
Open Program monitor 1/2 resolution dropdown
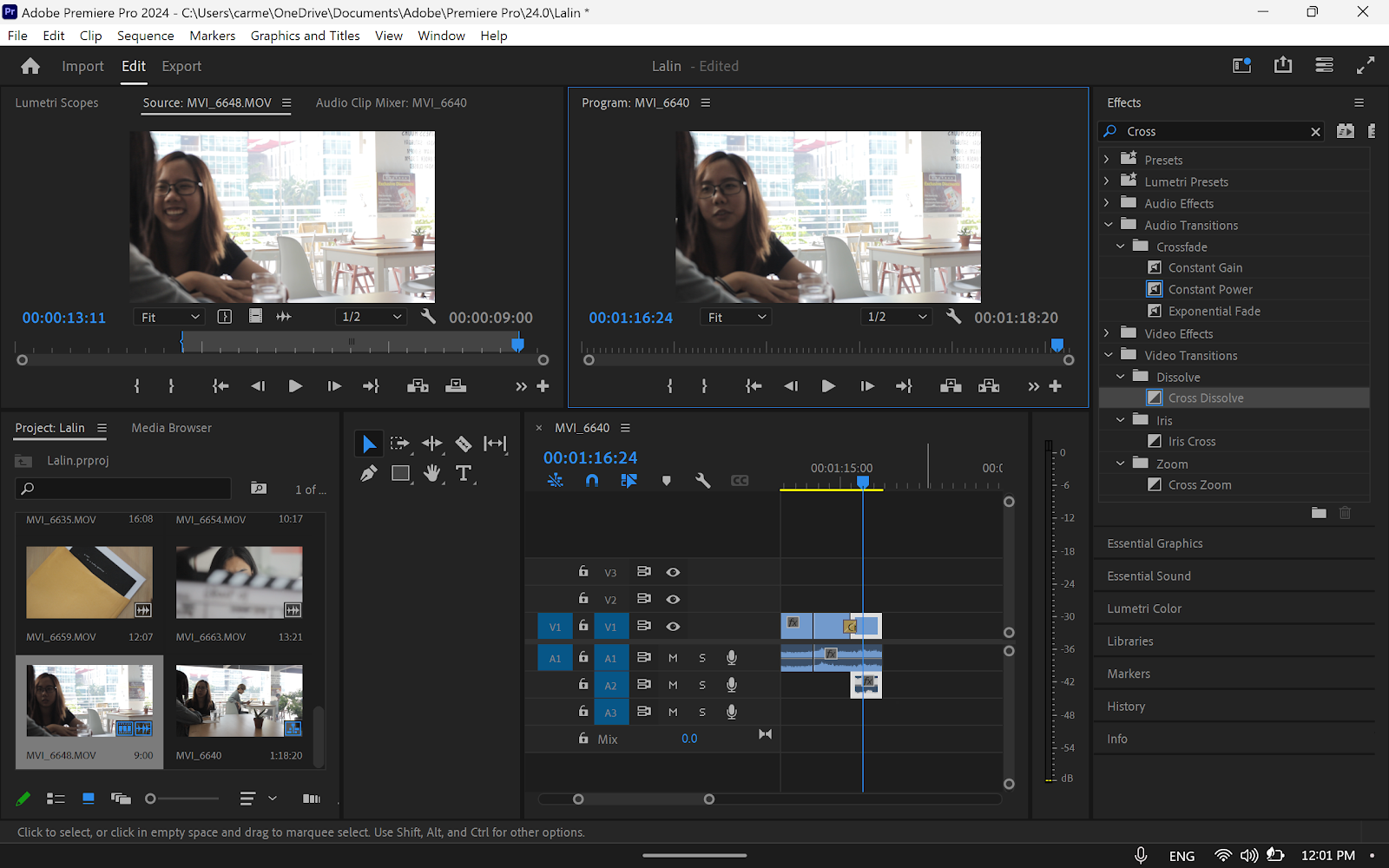897,317
